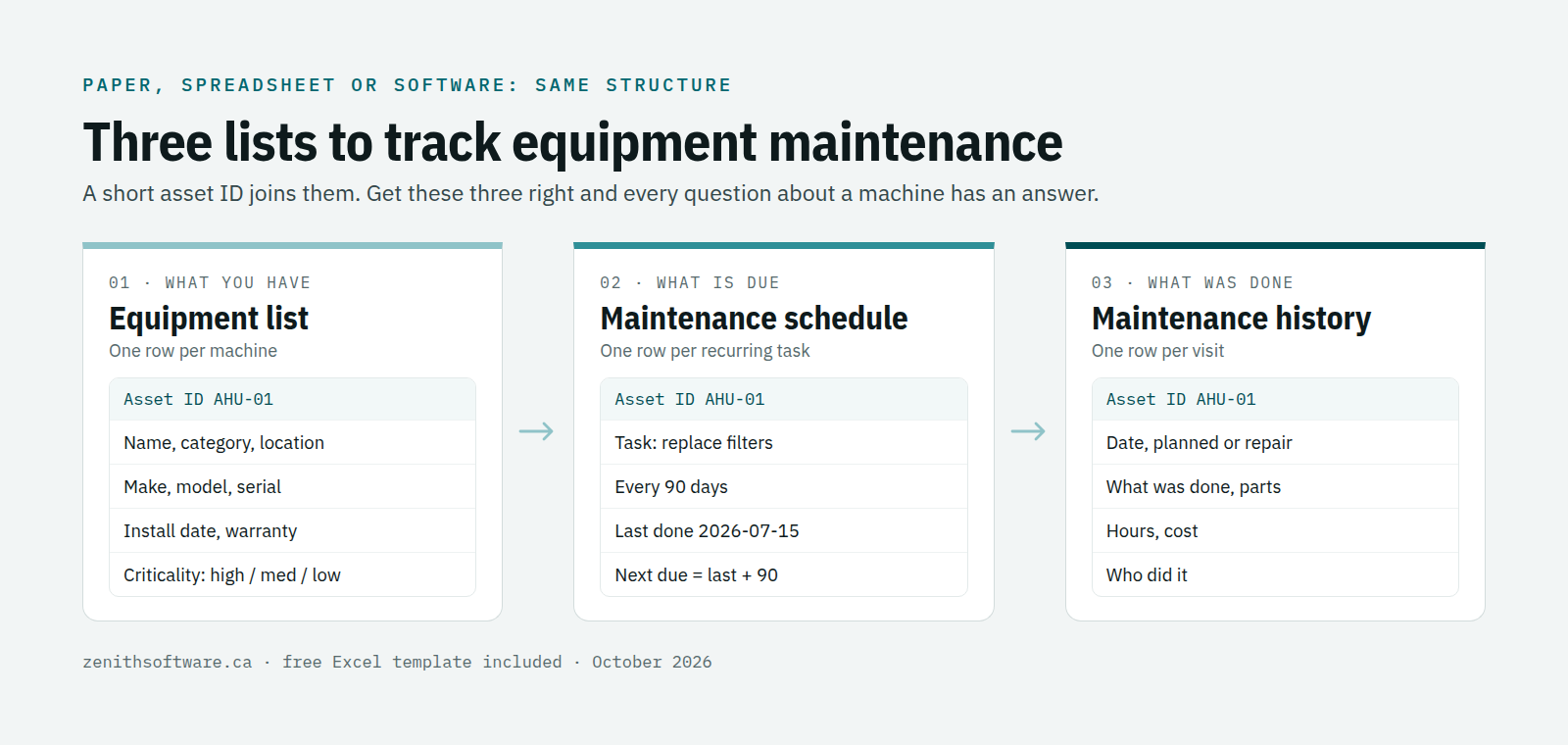Click the 'Maintenance schedule' card title
The width and height of the screenshot is (1568, 745).
click(754, 319)
